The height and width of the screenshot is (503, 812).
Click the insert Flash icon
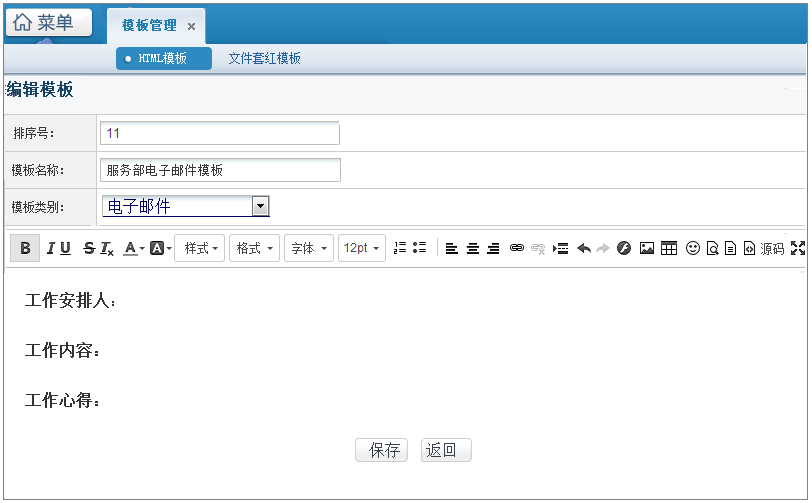tap(624, 248)
